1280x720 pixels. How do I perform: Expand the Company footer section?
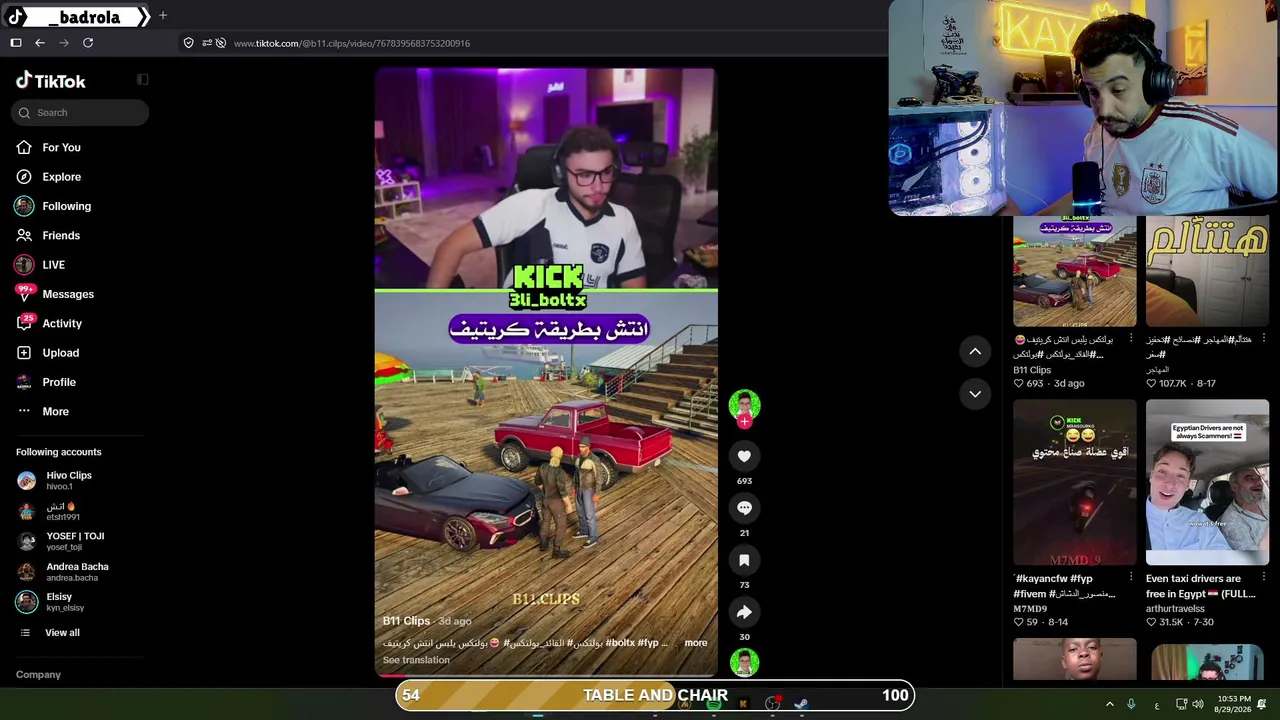(38, 675)
